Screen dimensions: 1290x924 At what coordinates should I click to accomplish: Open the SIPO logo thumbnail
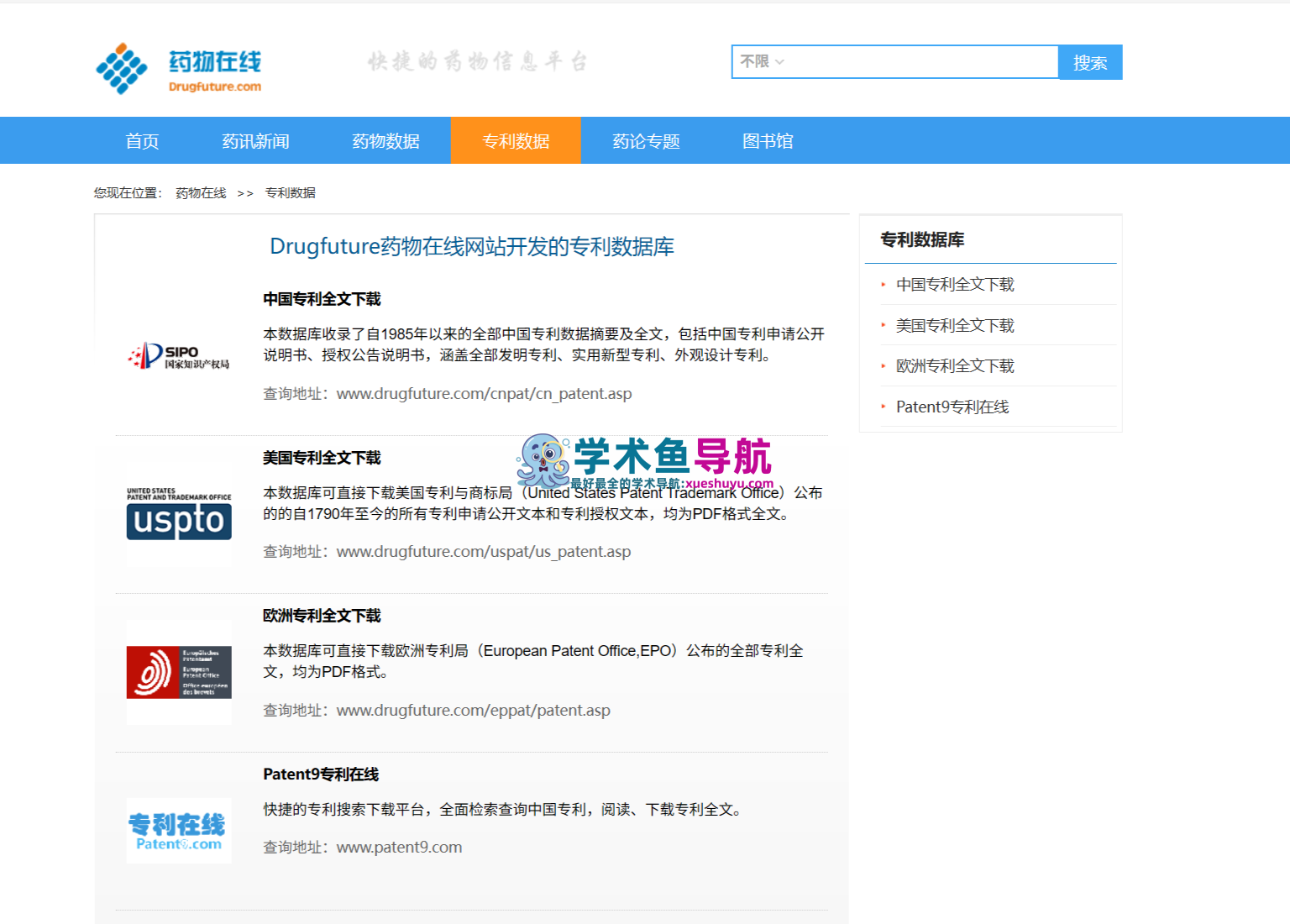coord(178,356)
